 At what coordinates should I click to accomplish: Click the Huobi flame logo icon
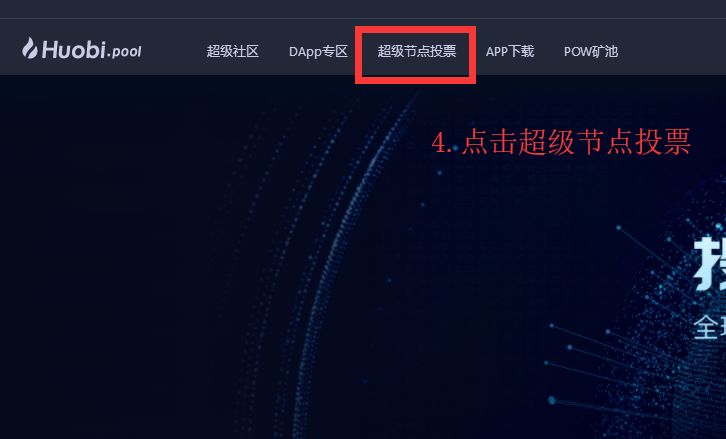[30, 48]
